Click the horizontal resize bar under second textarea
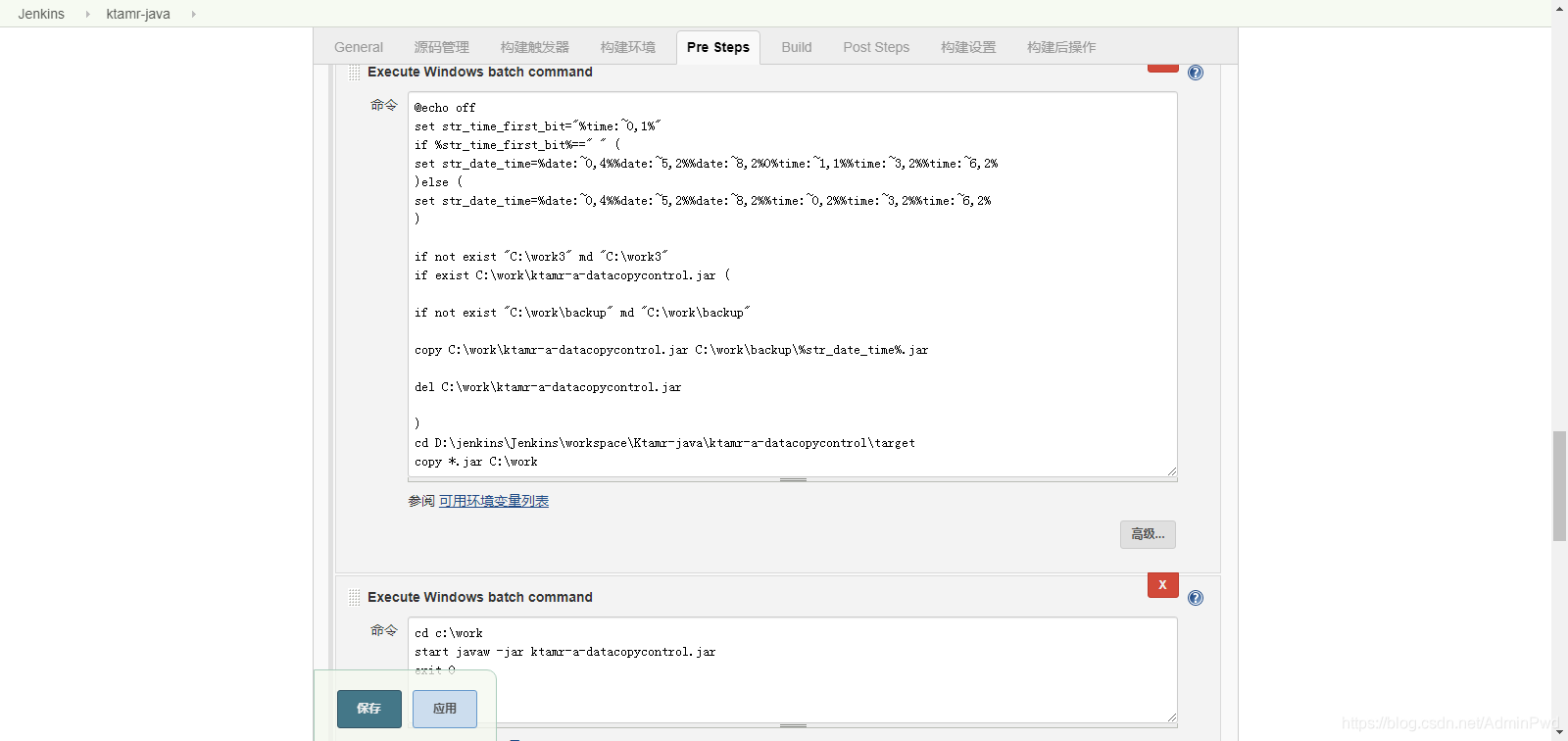Screen dimensions: 1568x741 [793, 726]
